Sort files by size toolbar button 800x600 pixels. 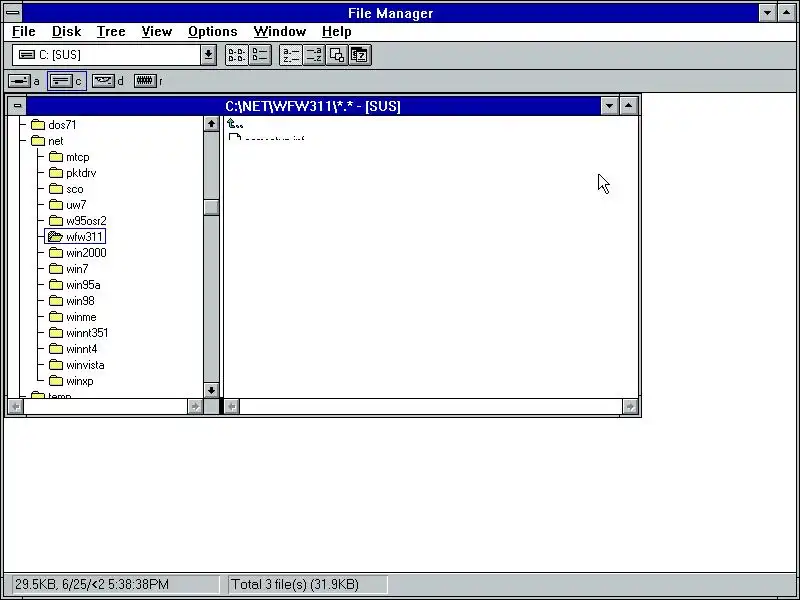click(x=337, y=55)
